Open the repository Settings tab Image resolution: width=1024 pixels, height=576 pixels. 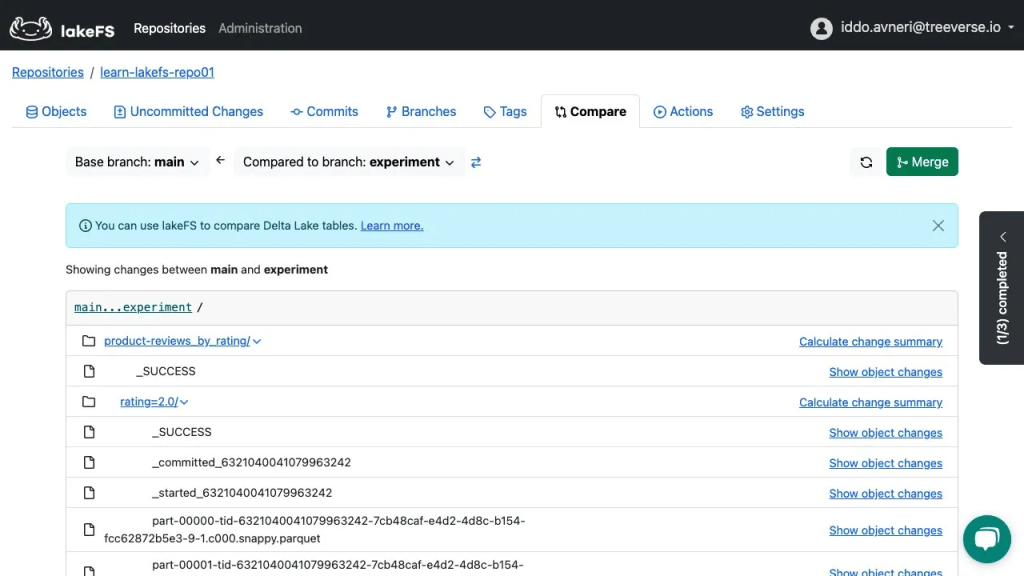pos(773,112)
